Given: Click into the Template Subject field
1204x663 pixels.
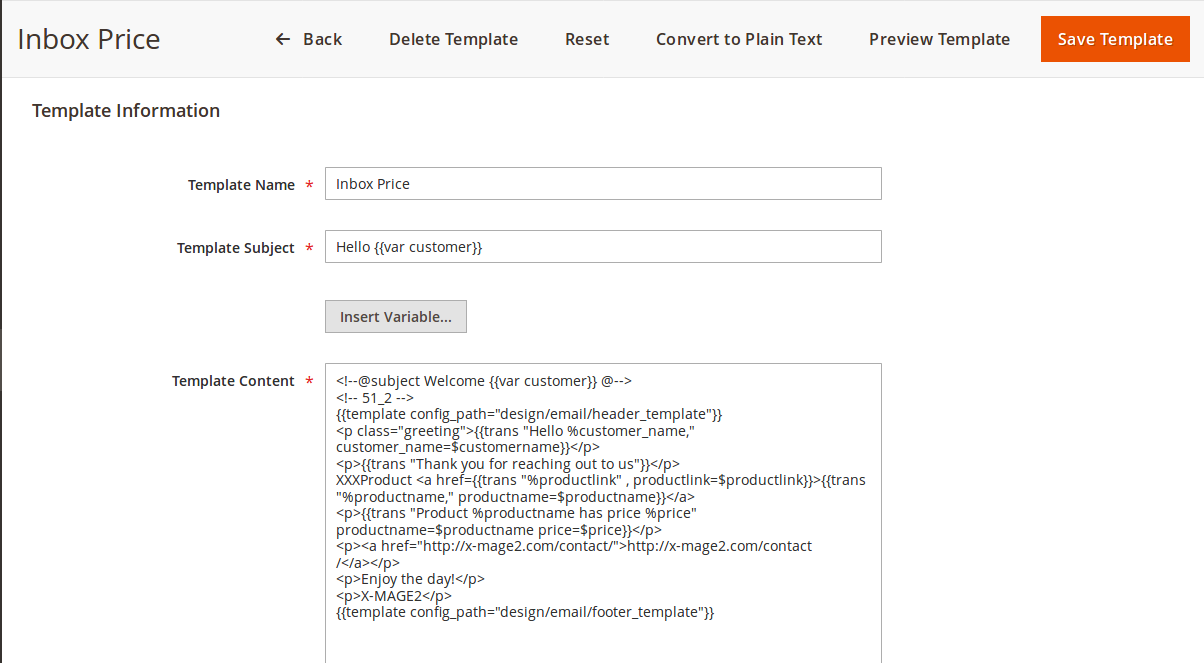Looking at the screenshot, I should (x=603, y=247).
